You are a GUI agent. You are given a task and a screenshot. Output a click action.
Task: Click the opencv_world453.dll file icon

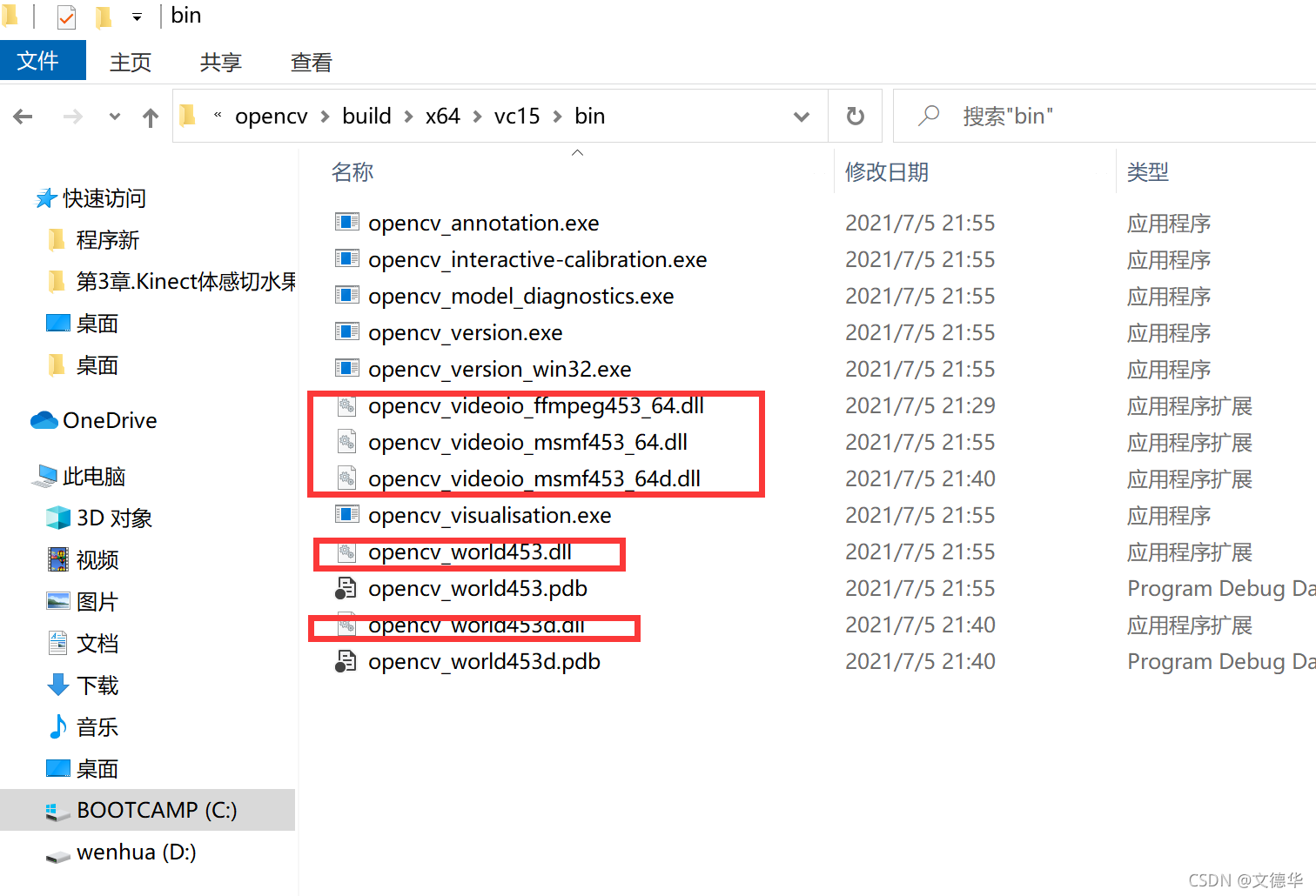click(347, 552)
